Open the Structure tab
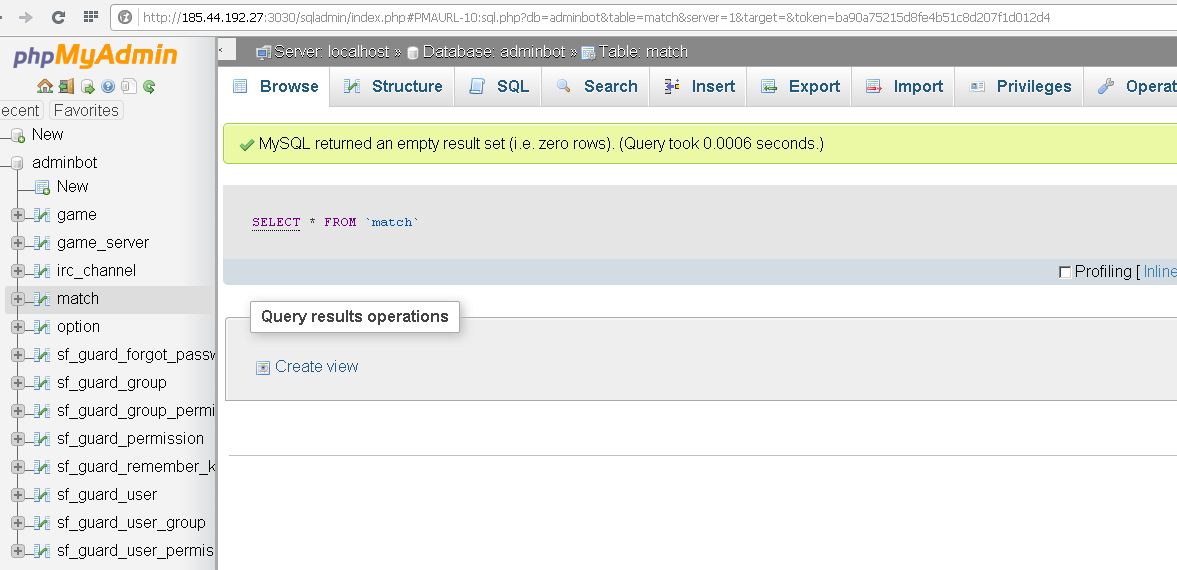 pos(393,86)
